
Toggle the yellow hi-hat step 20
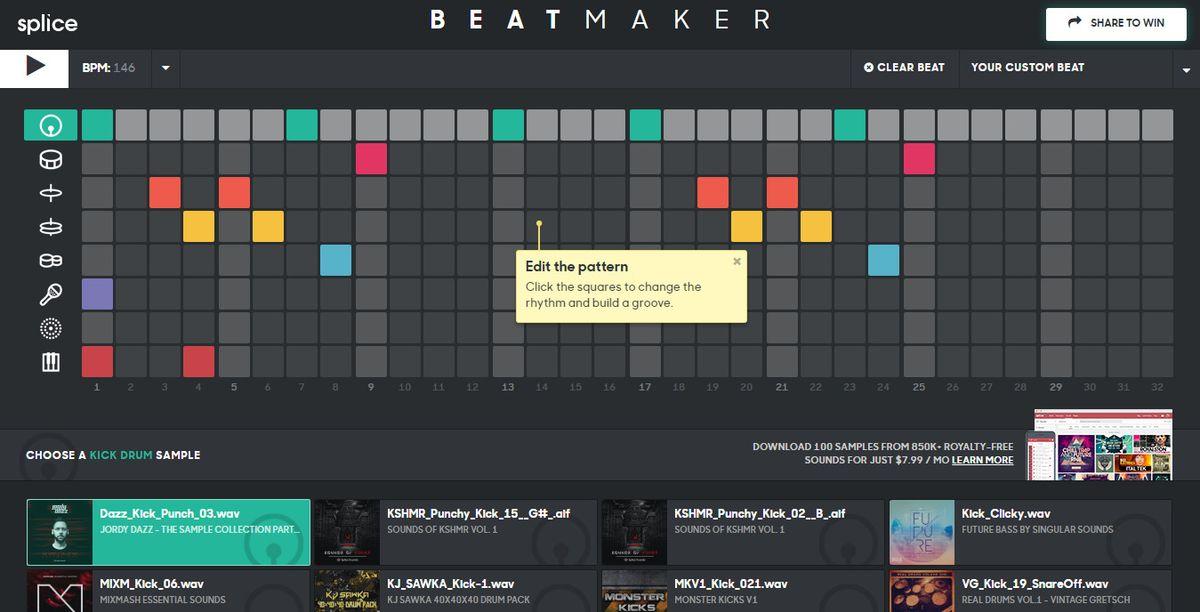[747, 227]
